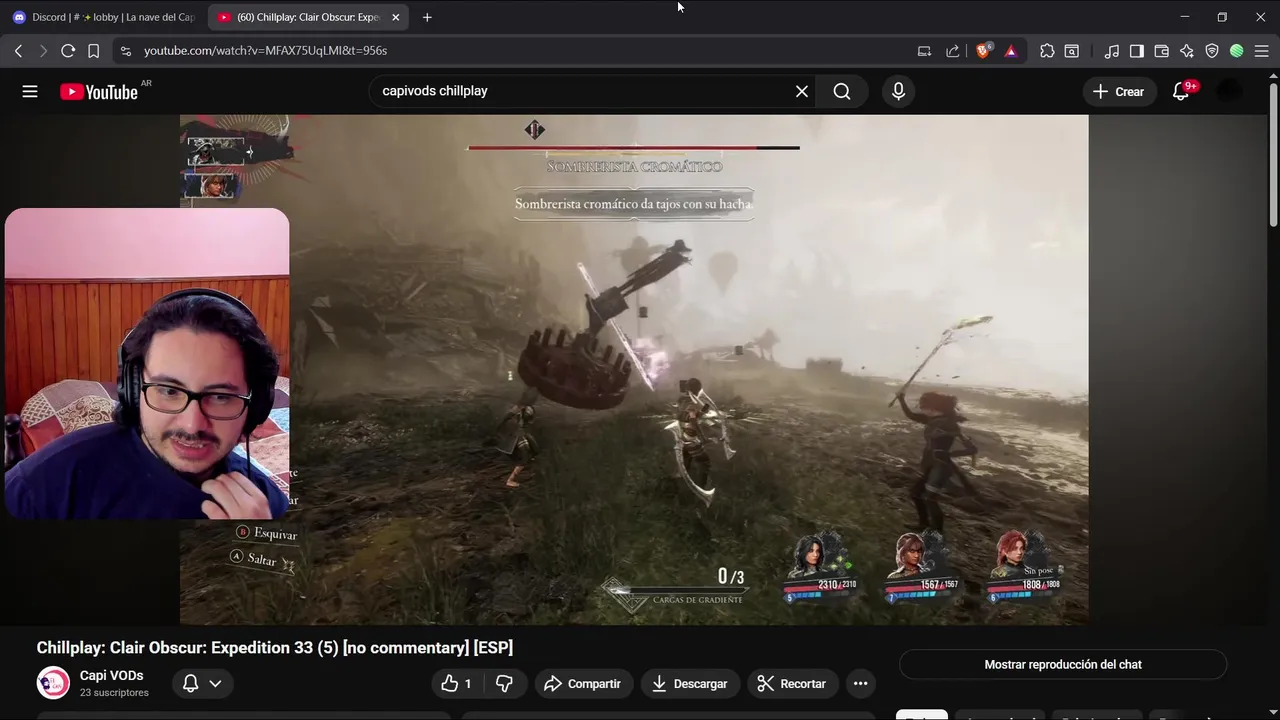Open the Capi VODs channel avatar

pyautogui.click(x=53, y=683)
